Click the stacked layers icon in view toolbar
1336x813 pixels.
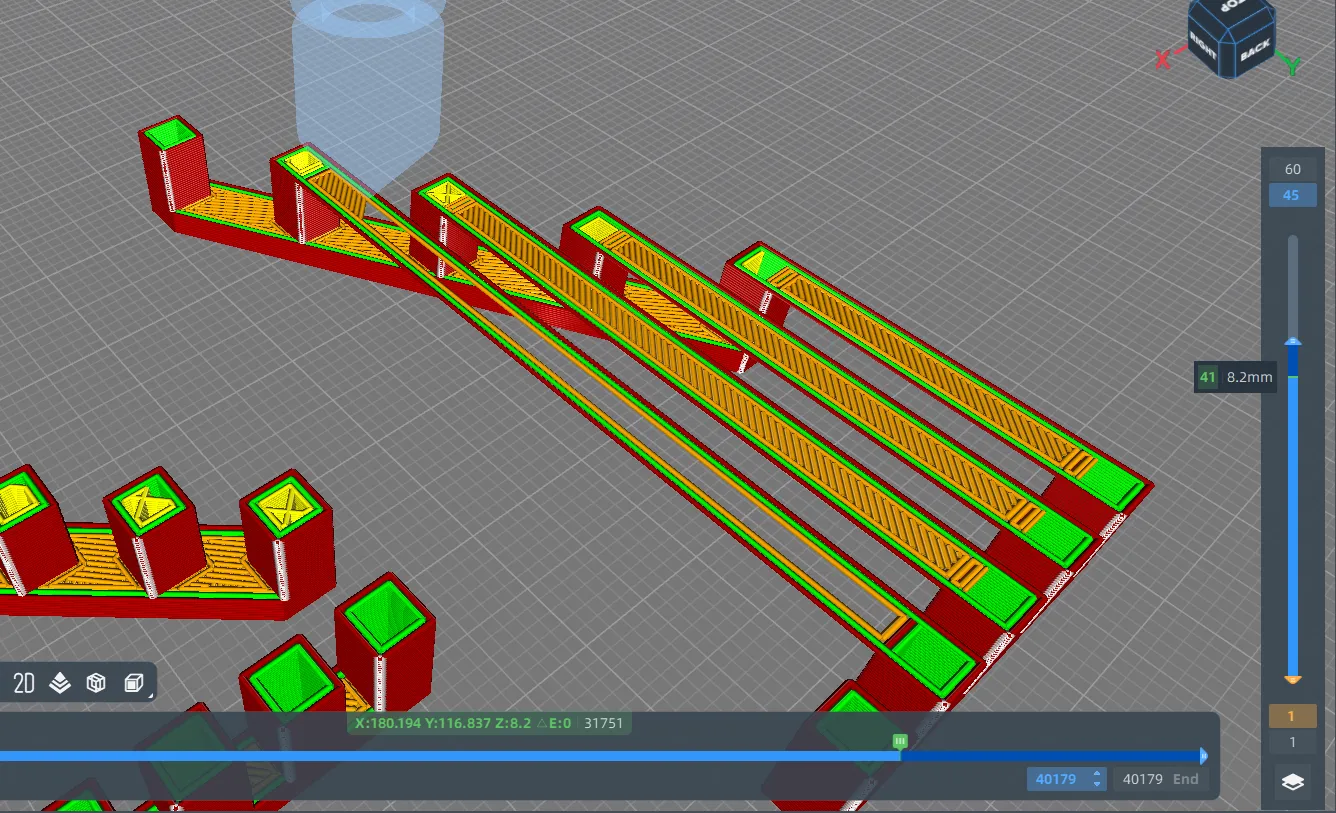click(x=60, y=683)
